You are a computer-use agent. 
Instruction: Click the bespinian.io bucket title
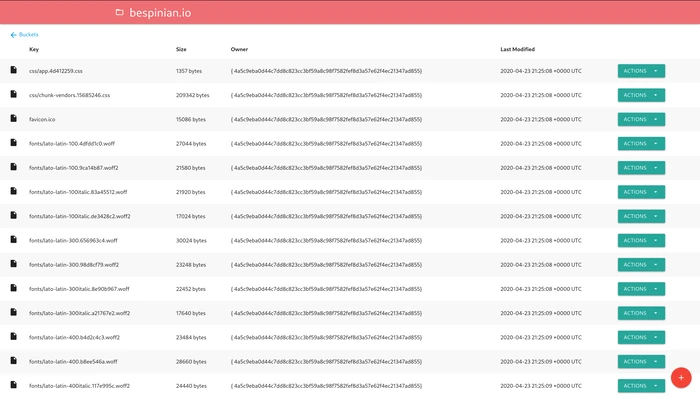pos(160,13)
